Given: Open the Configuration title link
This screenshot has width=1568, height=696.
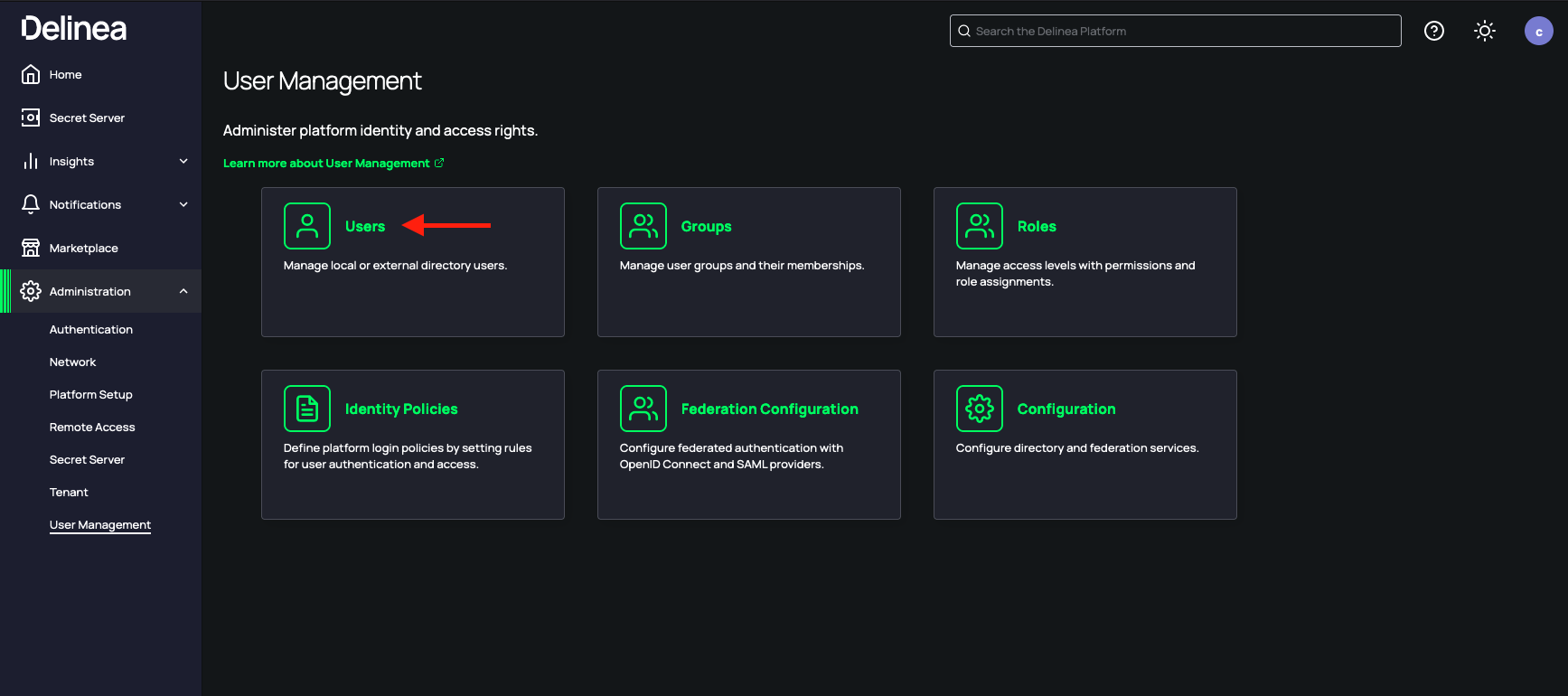Looking at the screenshot, I should (1066, 409).
